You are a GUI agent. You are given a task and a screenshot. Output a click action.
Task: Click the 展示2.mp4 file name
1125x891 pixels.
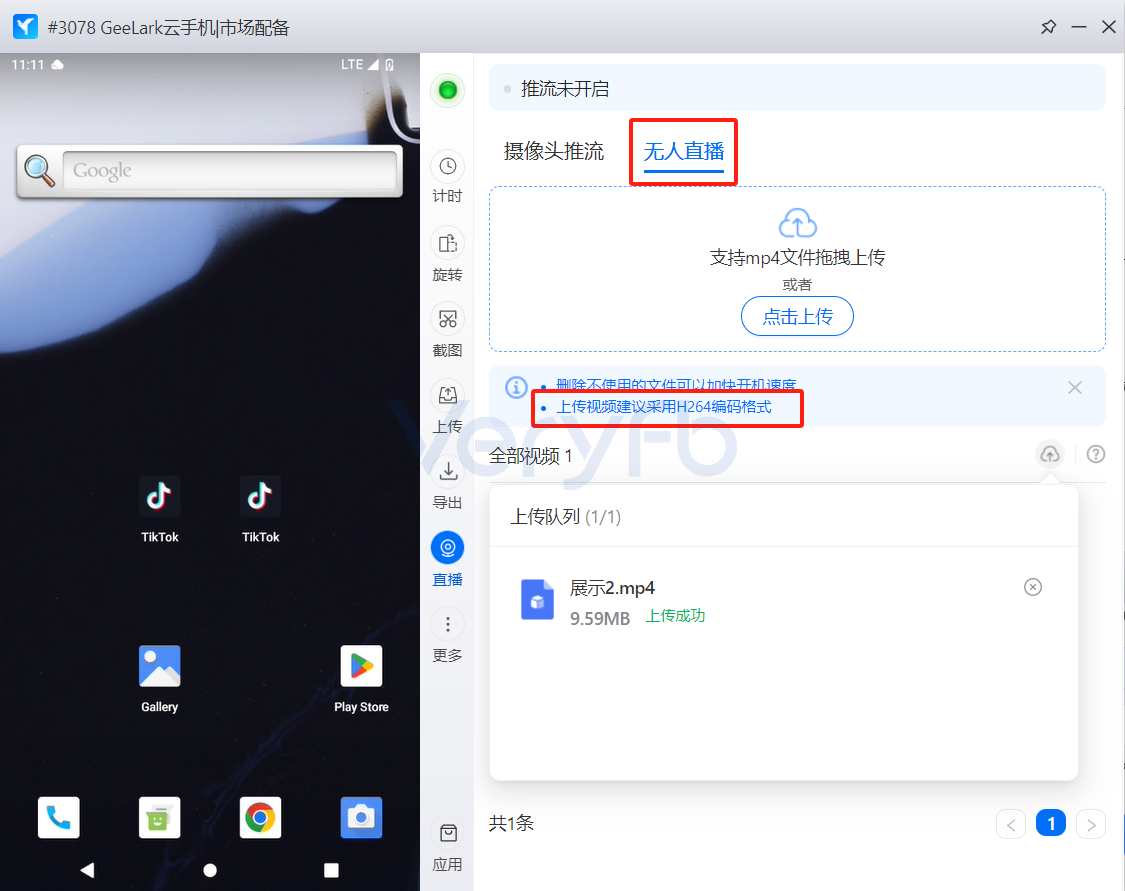tap(612, 588)
